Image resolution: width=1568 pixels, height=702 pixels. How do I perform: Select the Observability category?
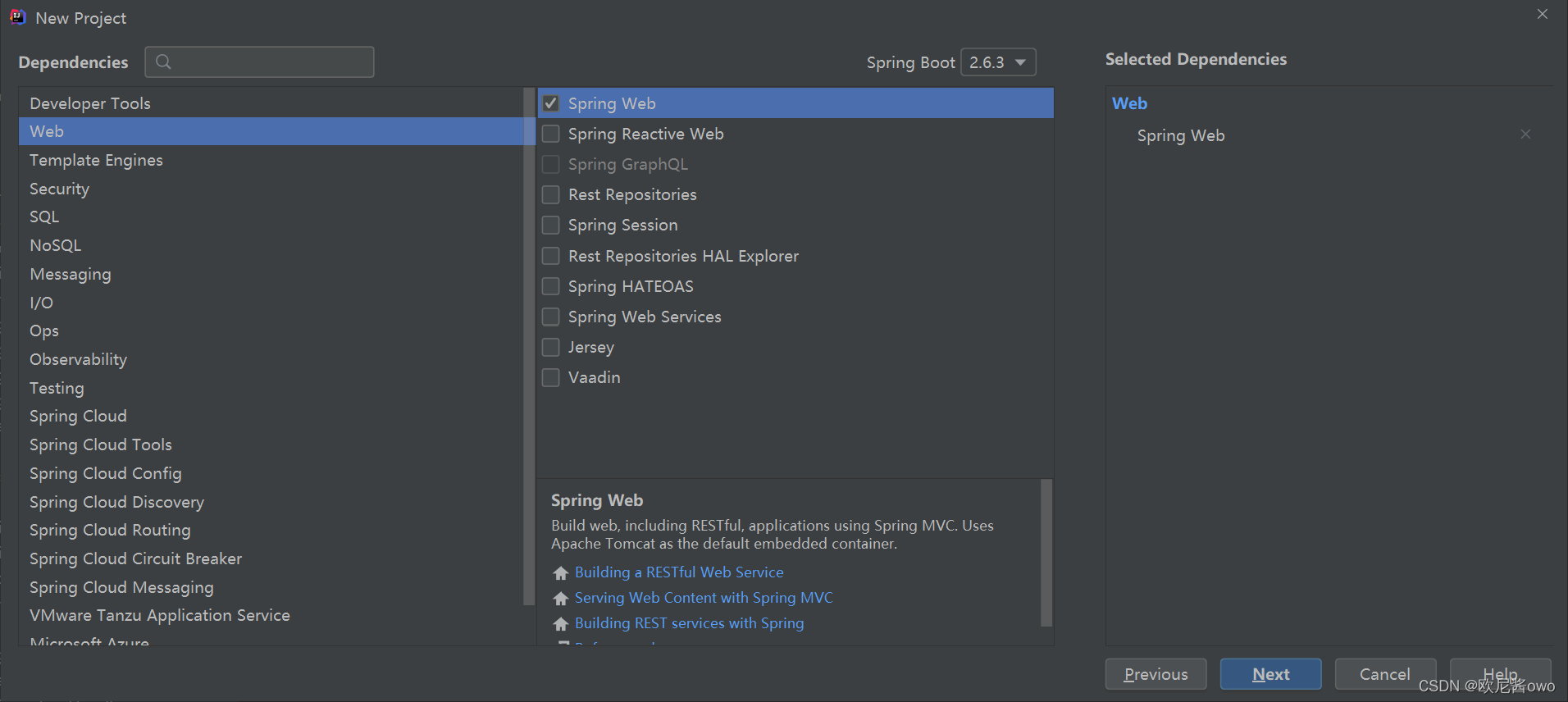271,359
